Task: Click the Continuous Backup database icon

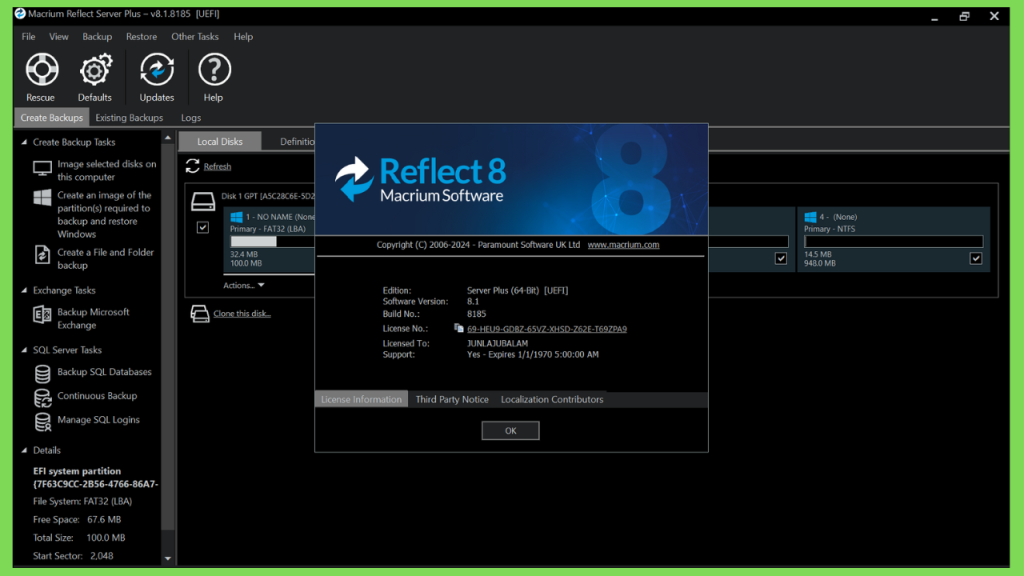Action: (x=42, y=398)
